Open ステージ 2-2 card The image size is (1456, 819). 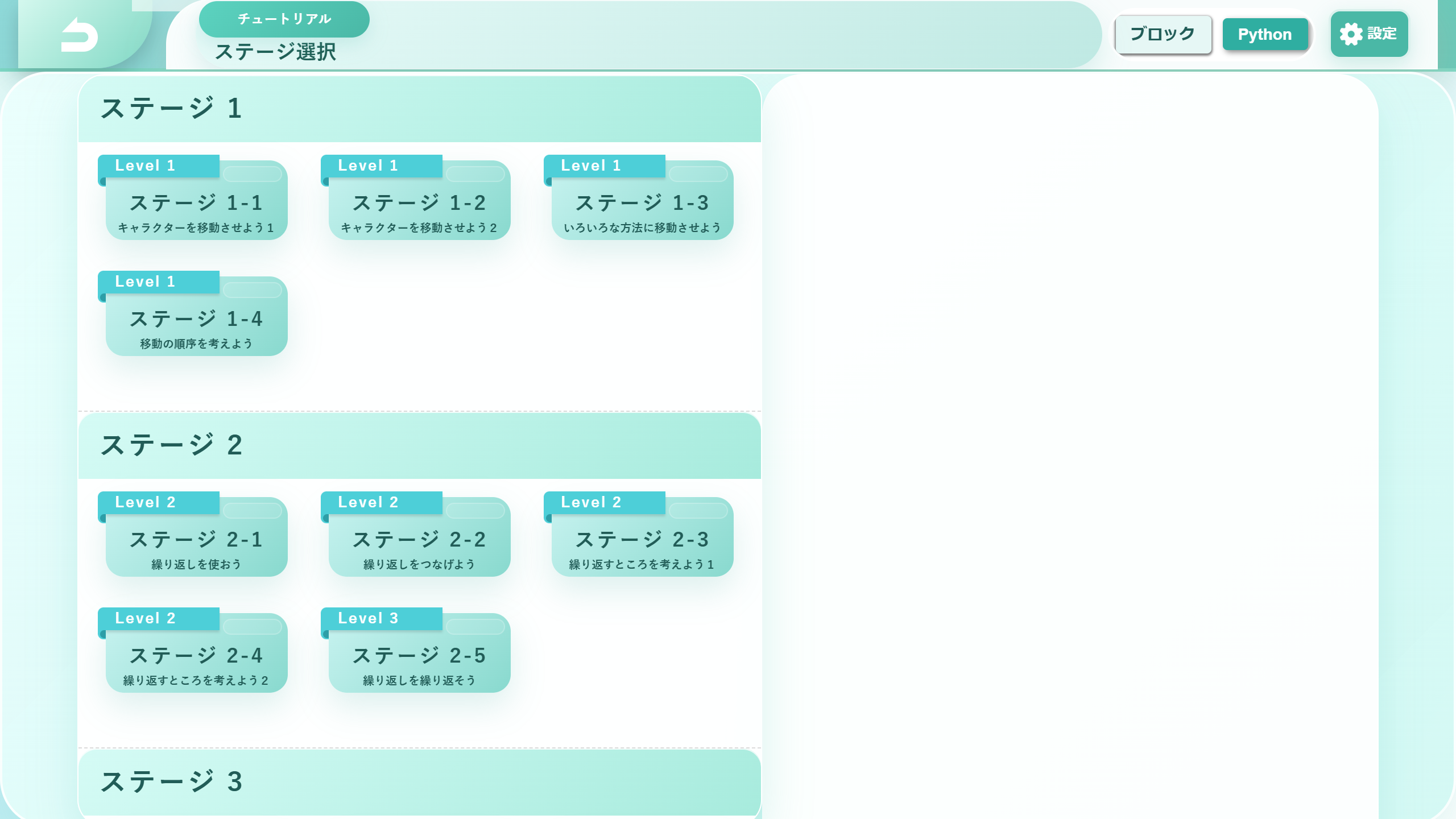[x=419, y=537]
